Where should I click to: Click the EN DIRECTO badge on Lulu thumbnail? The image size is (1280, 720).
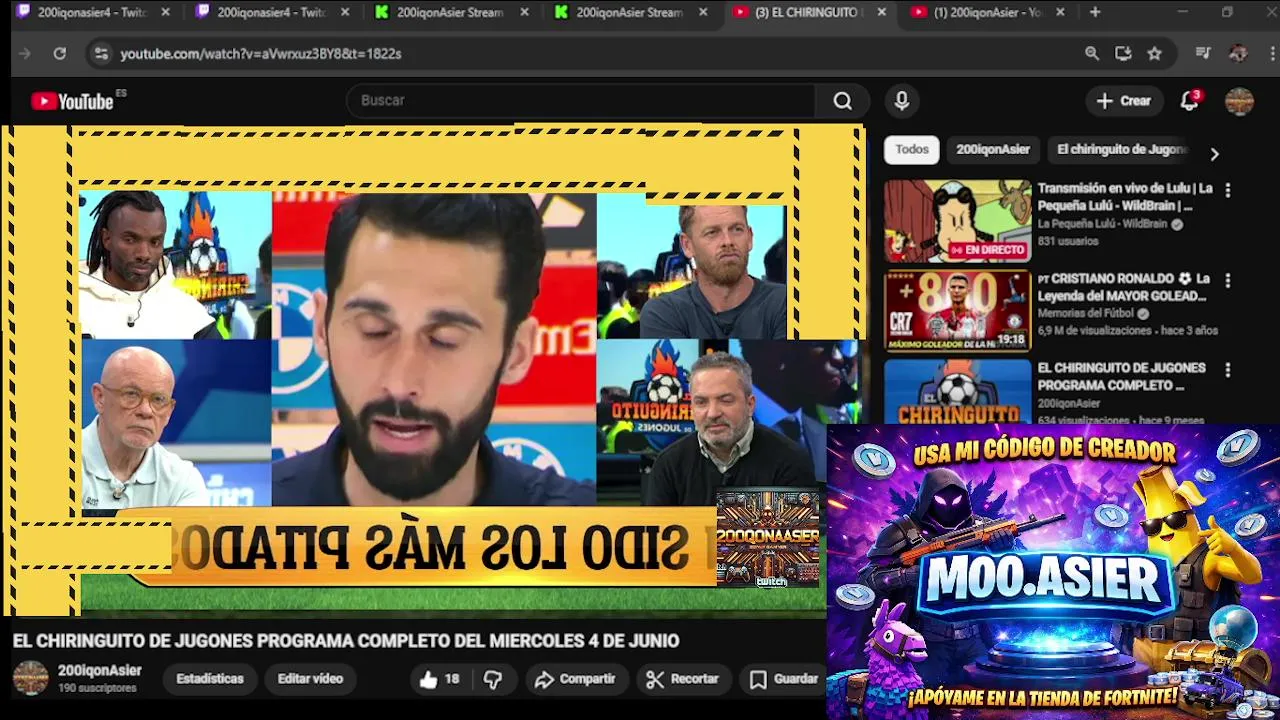[x=988, y=250]
